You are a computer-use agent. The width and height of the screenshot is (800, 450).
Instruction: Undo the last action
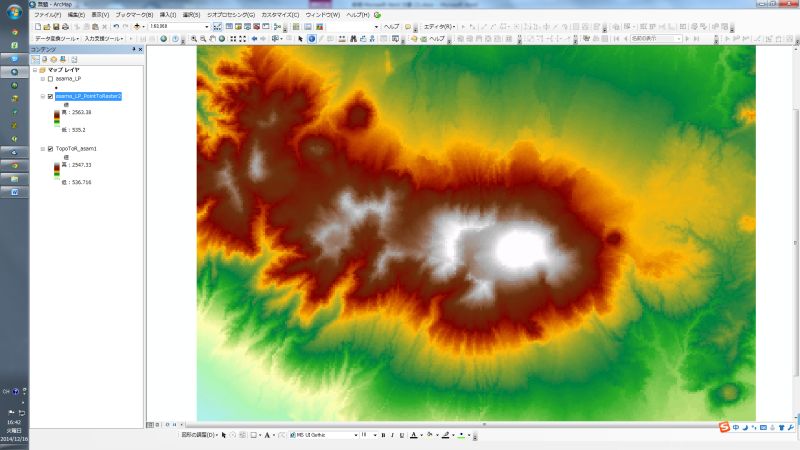coord(116,27)
